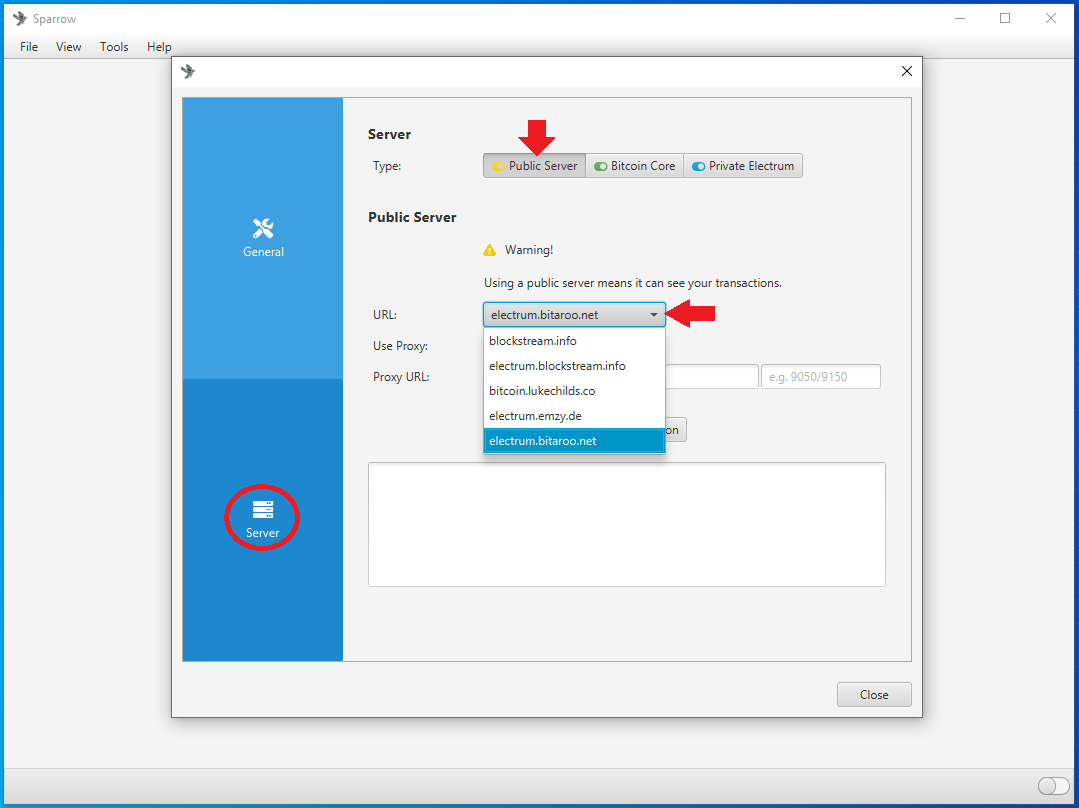Image resolution: width=1079 pixels, height=808 pixels.
Task: Open the General settings section
Action: (263, 237)
